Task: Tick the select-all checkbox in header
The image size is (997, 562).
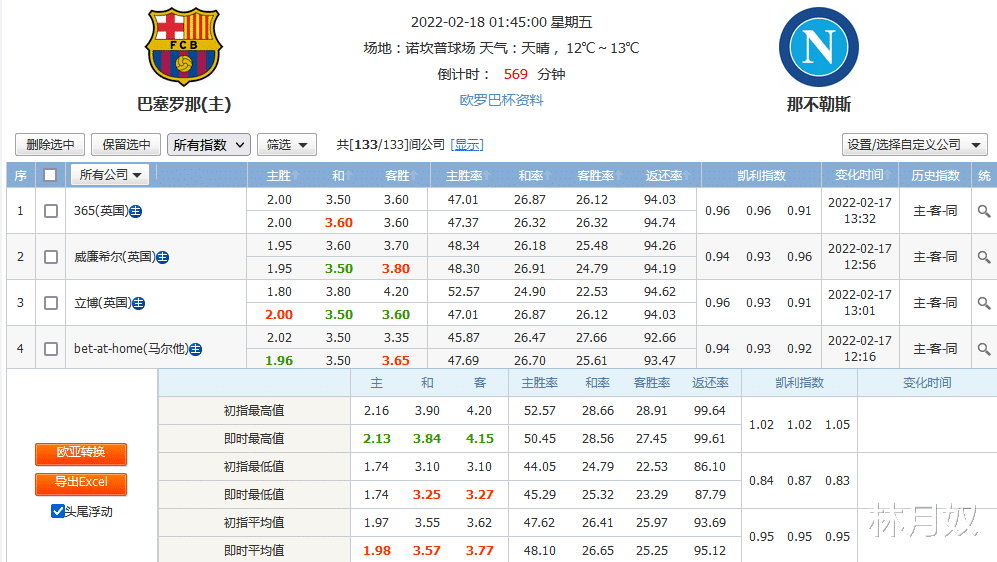Action: tap(50, 175)
